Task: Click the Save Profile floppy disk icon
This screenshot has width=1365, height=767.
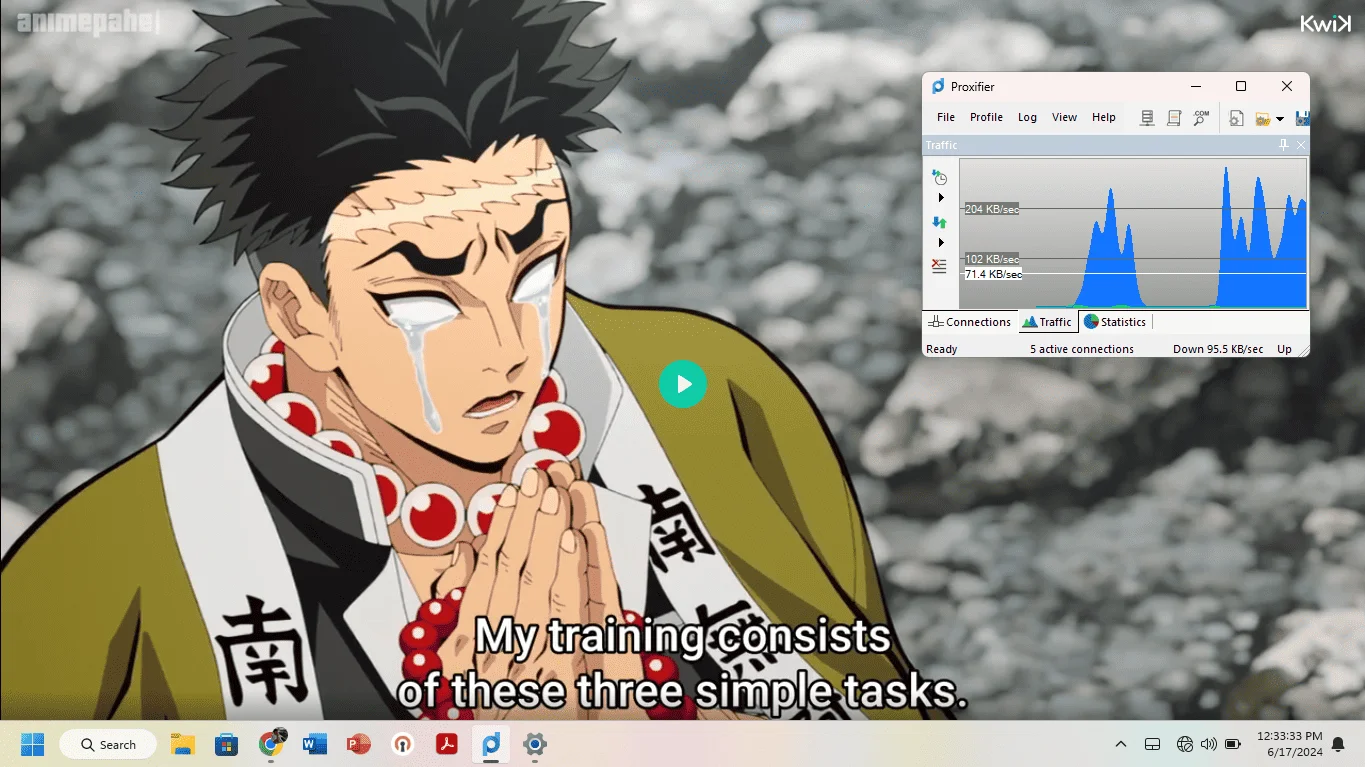Action: click(1302, 118)
